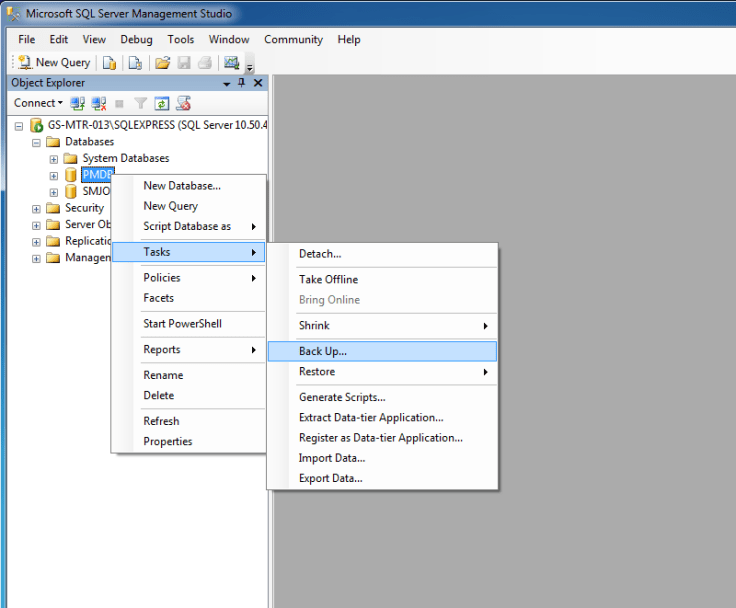Screen dimensions: 736x608
Task: Expand the System Databases folder
Action: click(x=54, y=159)
